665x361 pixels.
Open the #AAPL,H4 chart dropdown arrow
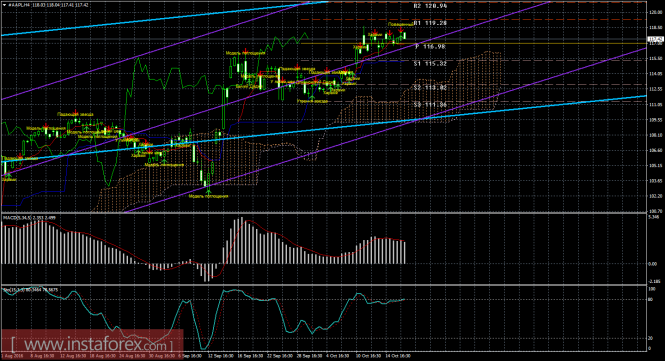[5, 5]
